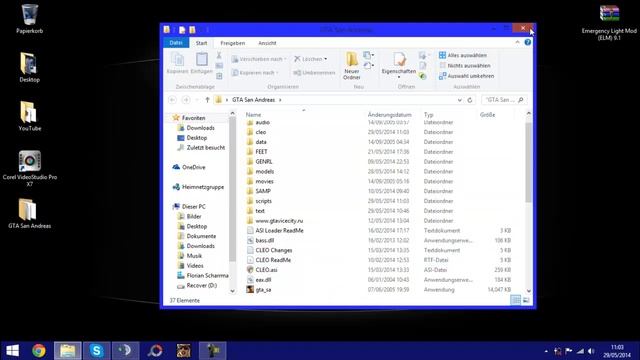640x360 pixels.
Task: Select Downloads under Favoriten
Action: point(200,128)
